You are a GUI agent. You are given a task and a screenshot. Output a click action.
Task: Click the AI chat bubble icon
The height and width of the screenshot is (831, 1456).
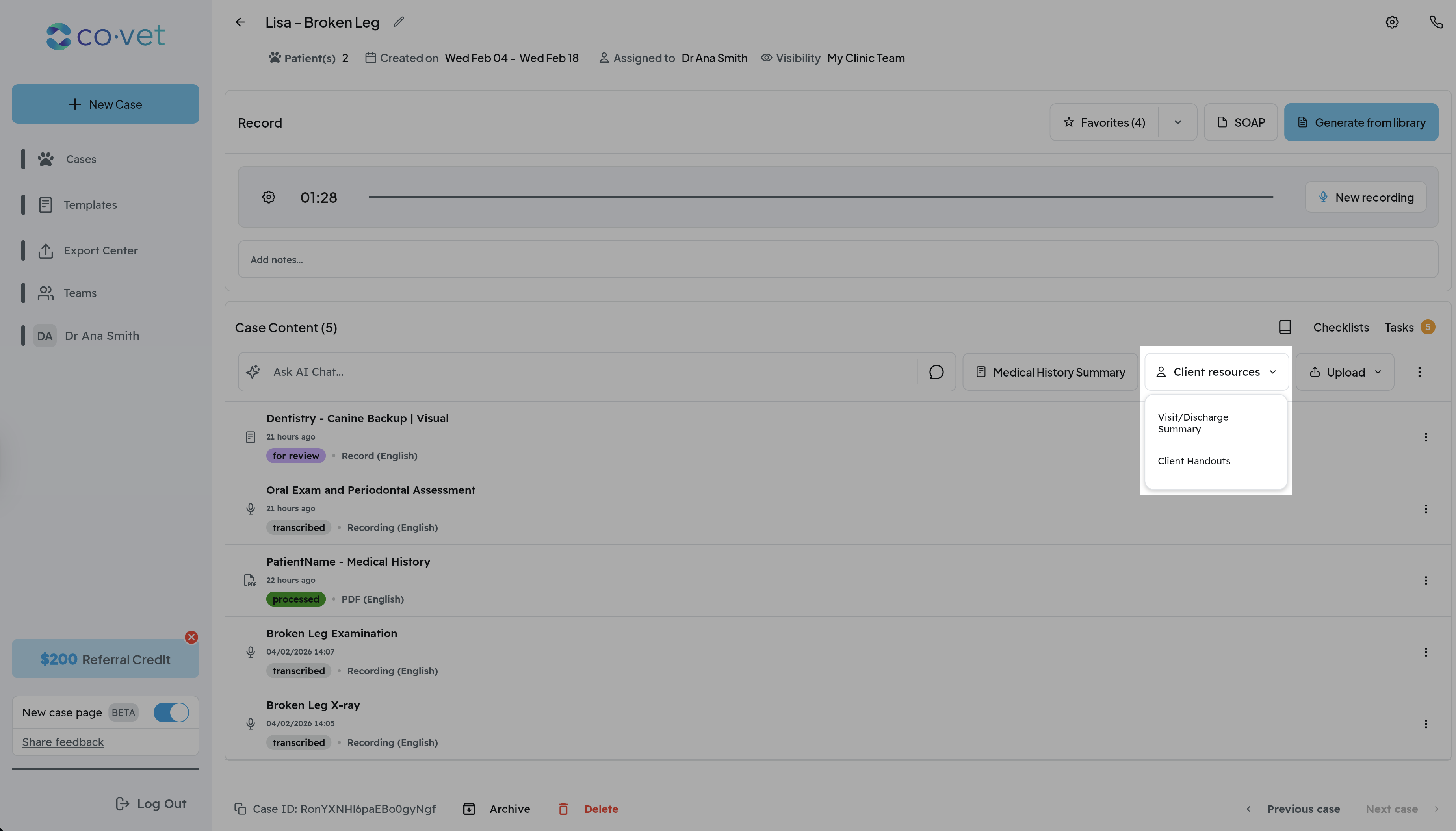pyautogui.click(x=936, y=372)
